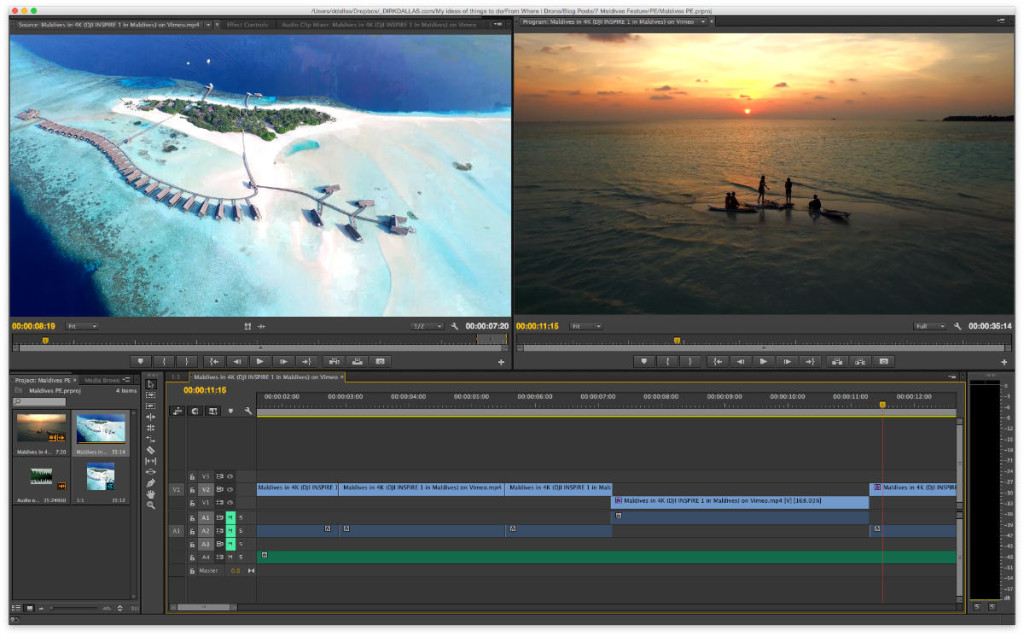Viewport: 1024px width, 636px height.
Task: Open the Full resolution dropdown in Program monitor
Action: (x=928, y=325)
